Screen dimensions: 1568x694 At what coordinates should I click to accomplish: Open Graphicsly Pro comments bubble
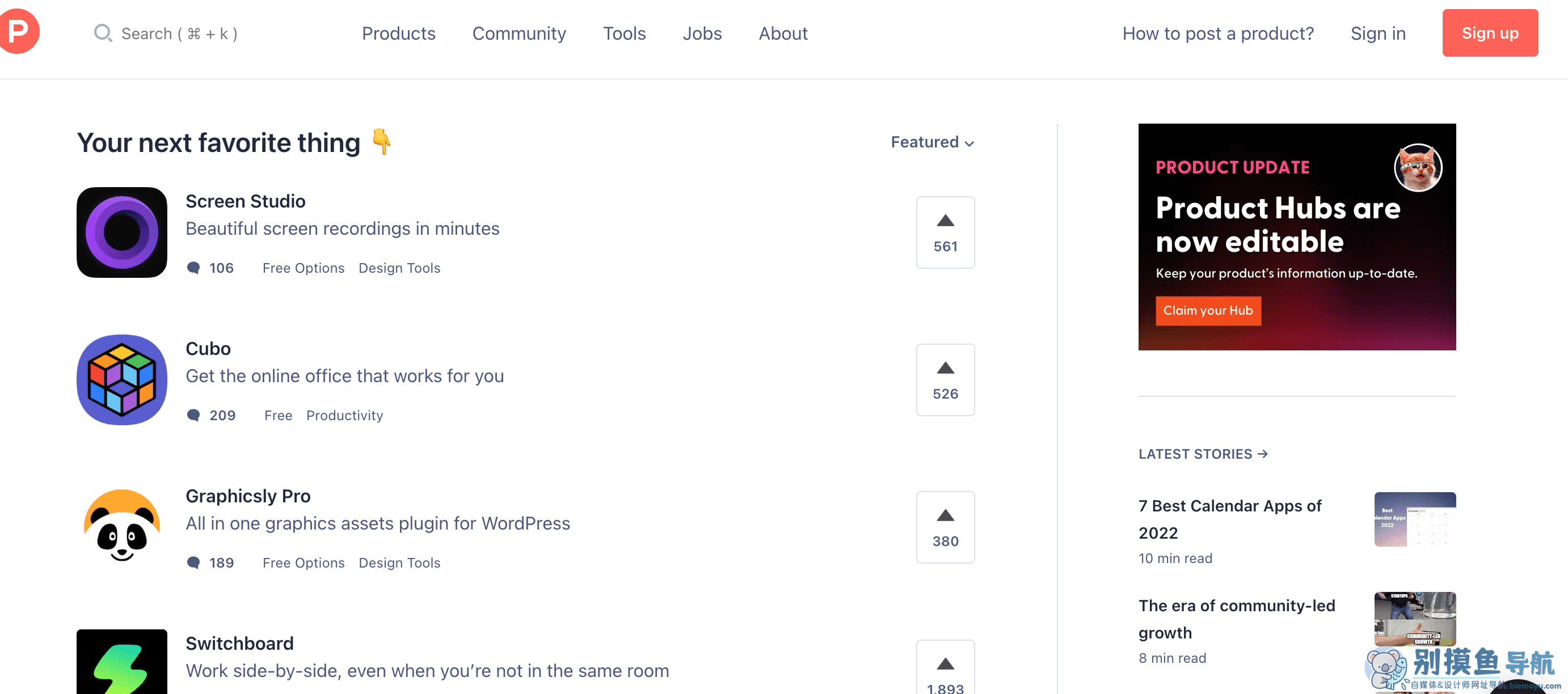(x=193, y=562)
